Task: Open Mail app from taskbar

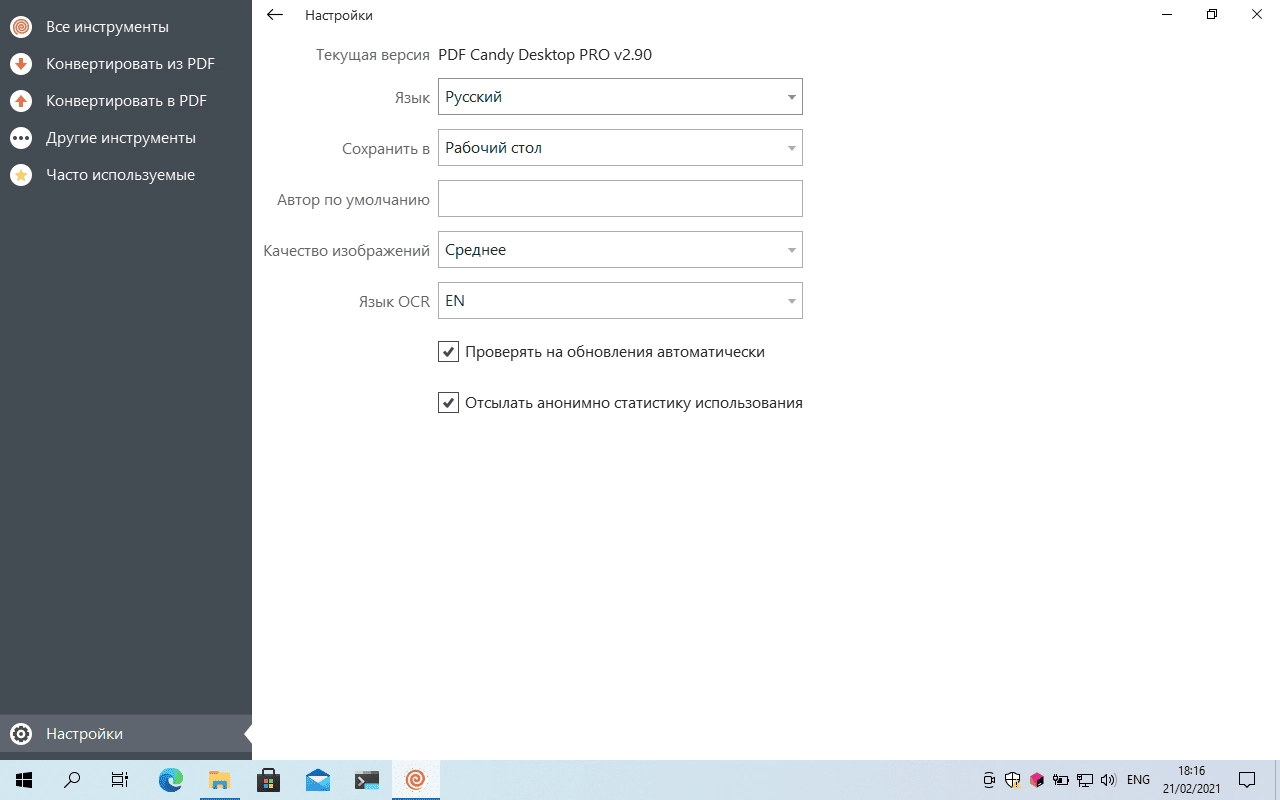Action: point(318,780)
